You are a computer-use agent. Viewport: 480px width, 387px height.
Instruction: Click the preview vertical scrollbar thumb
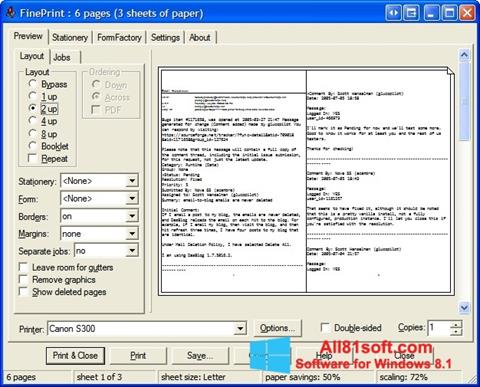tap(464, 102)
